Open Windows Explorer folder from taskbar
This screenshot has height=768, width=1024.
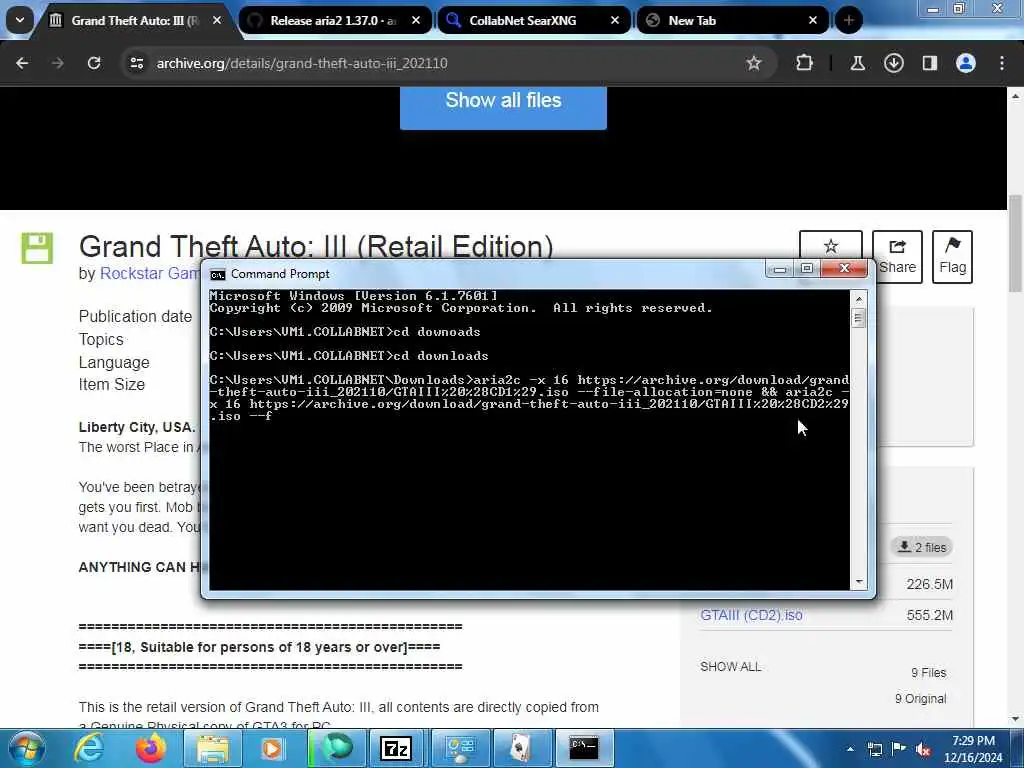pos(213,748)
